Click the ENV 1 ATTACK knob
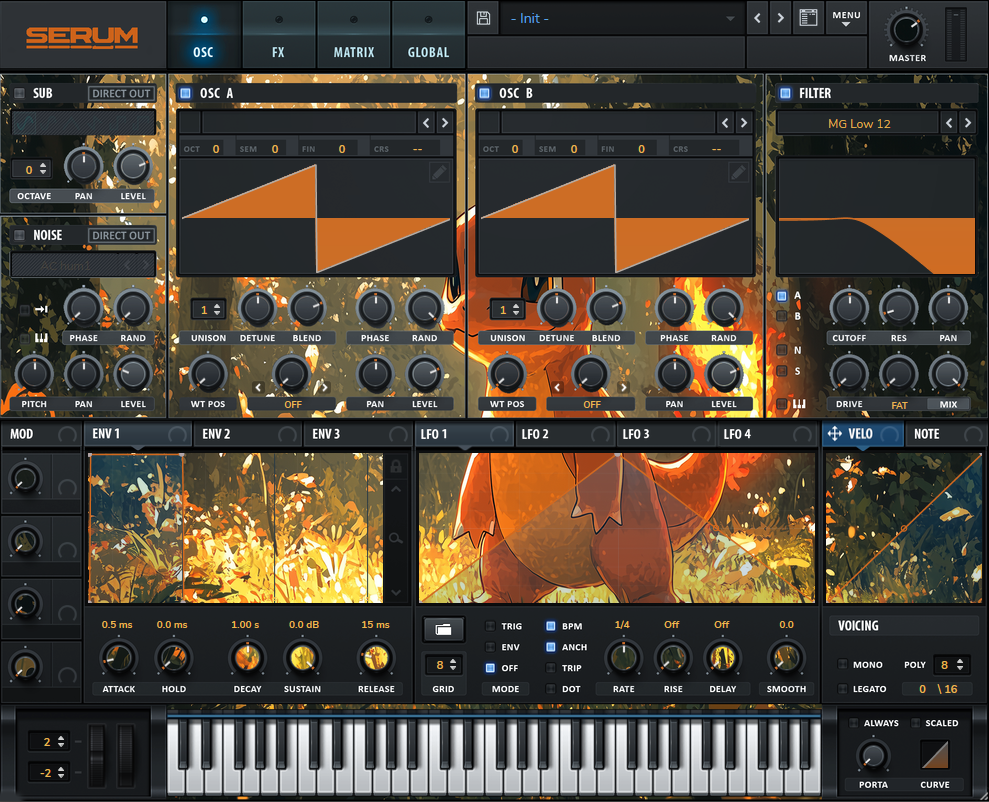The width and height of the screenshot is (989, 802). (x=119, y=658)
